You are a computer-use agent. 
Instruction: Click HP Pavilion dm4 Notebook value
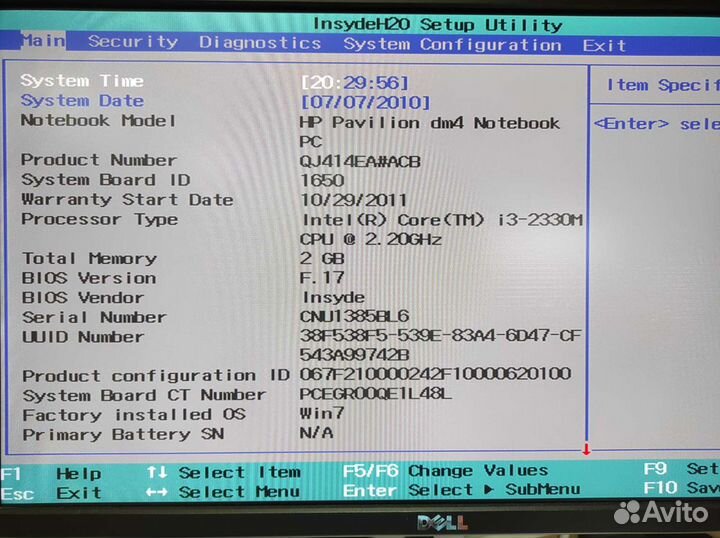click(429, 123)
